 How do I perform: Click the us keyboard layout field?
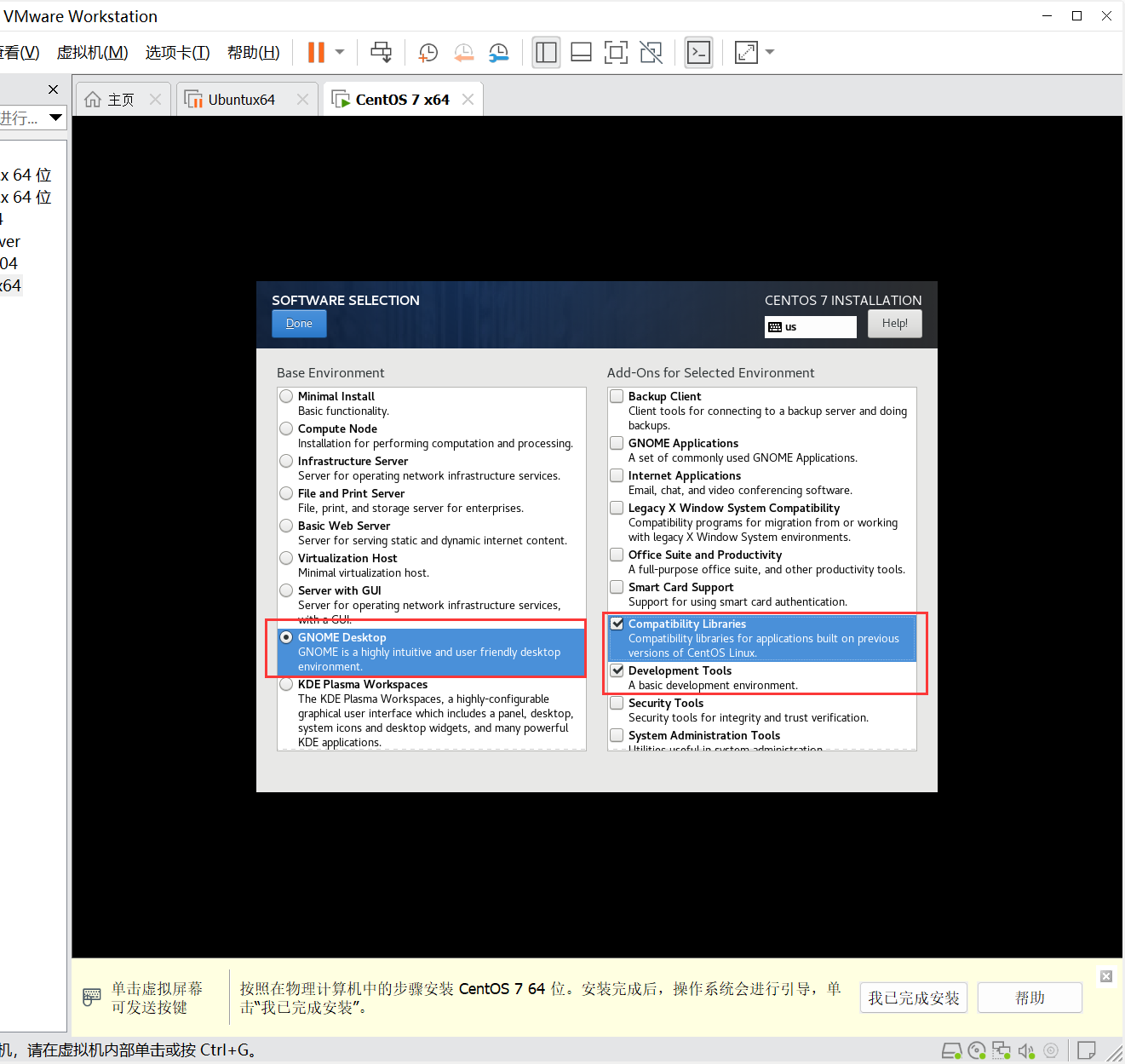tap(811, 327)
